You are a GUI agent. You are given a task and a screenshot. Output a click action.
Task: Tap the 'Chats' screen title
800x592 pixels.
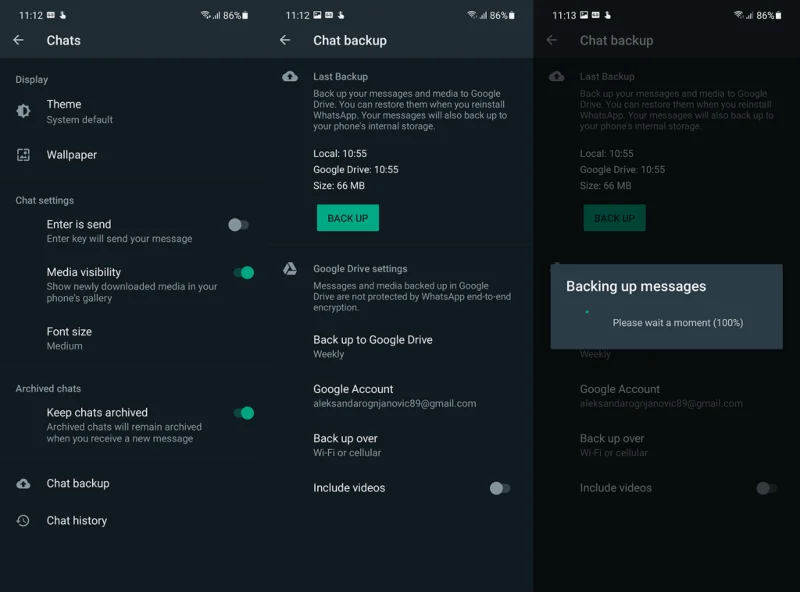click(x=63, y=40)
